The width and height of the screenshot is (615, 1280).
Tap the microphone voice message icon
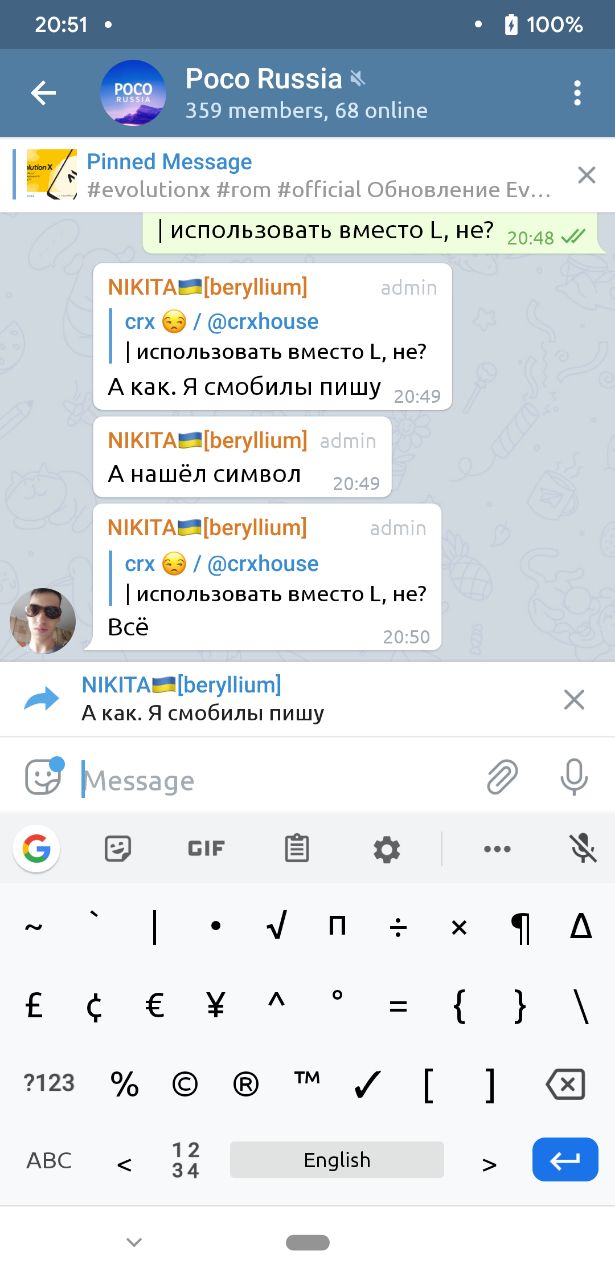coord(574,777)
